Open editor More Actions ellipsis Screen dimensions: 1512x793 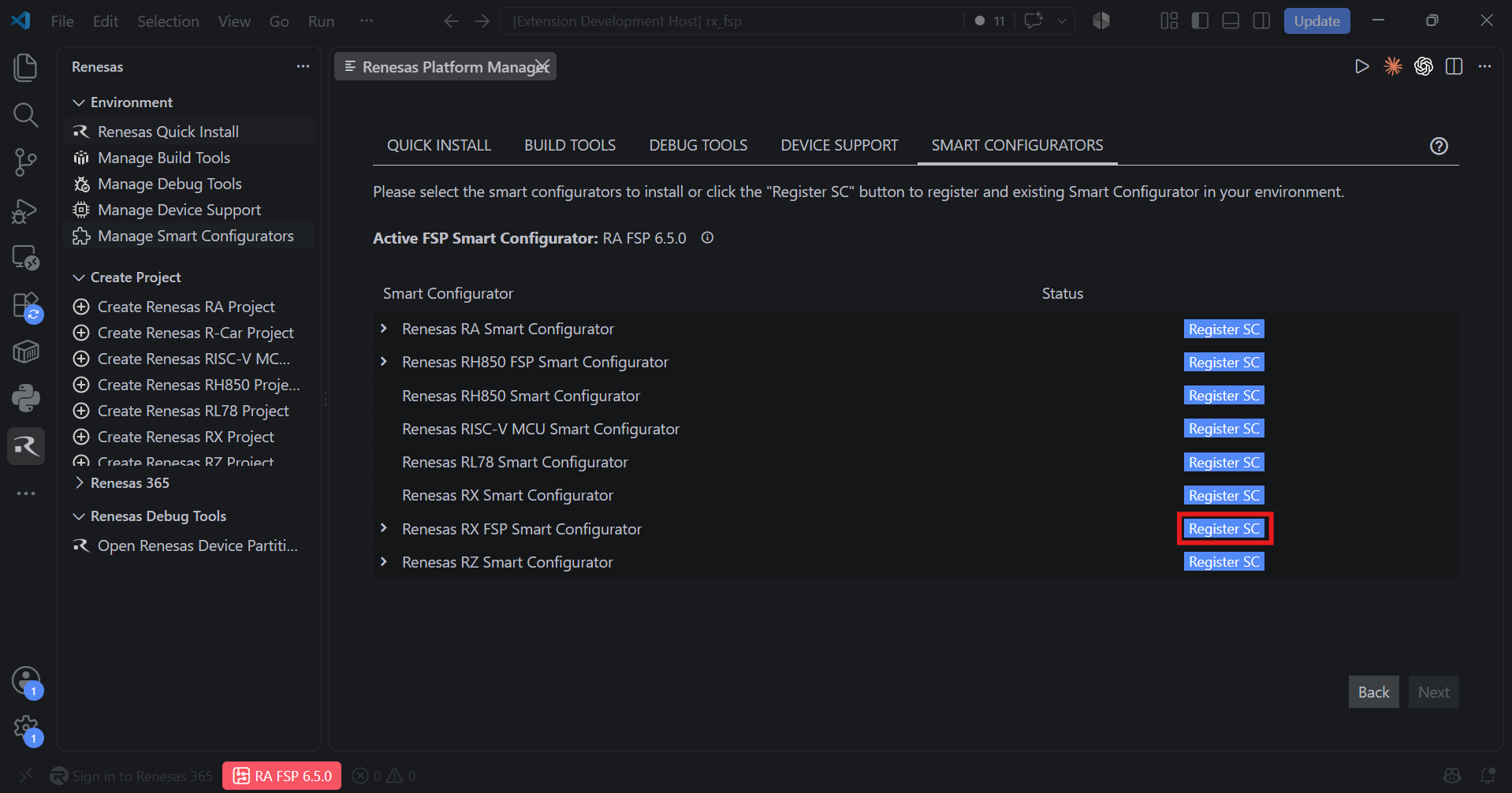click(1485, 66)
